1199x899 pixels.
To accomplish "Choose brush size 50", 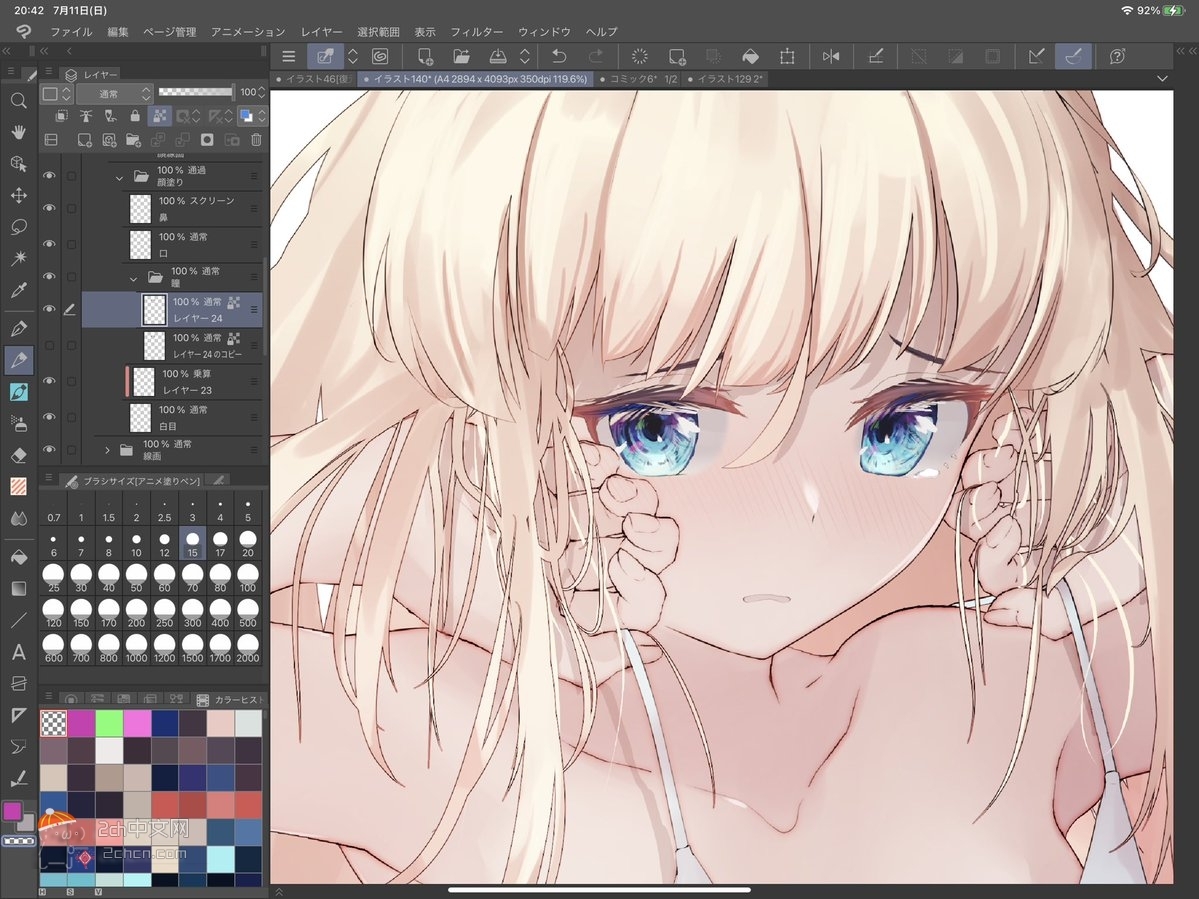I will click(x=136, y=576).
